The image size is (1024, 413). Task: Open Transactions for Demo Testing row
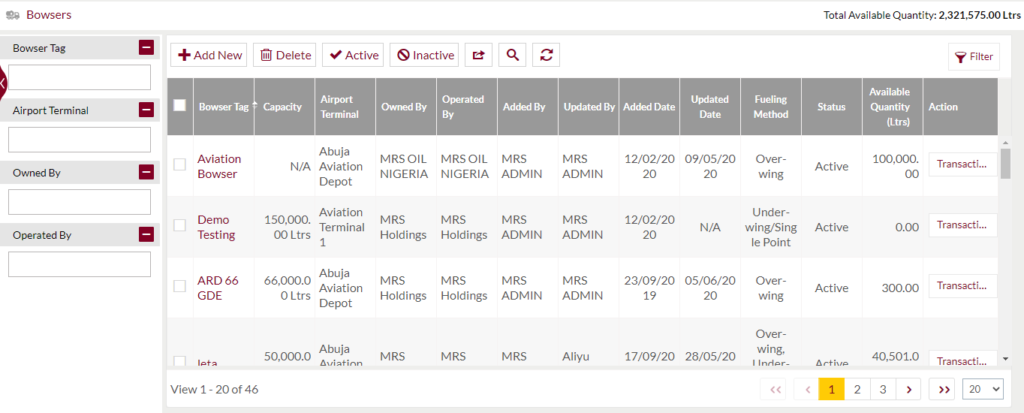tap(963, 225)
